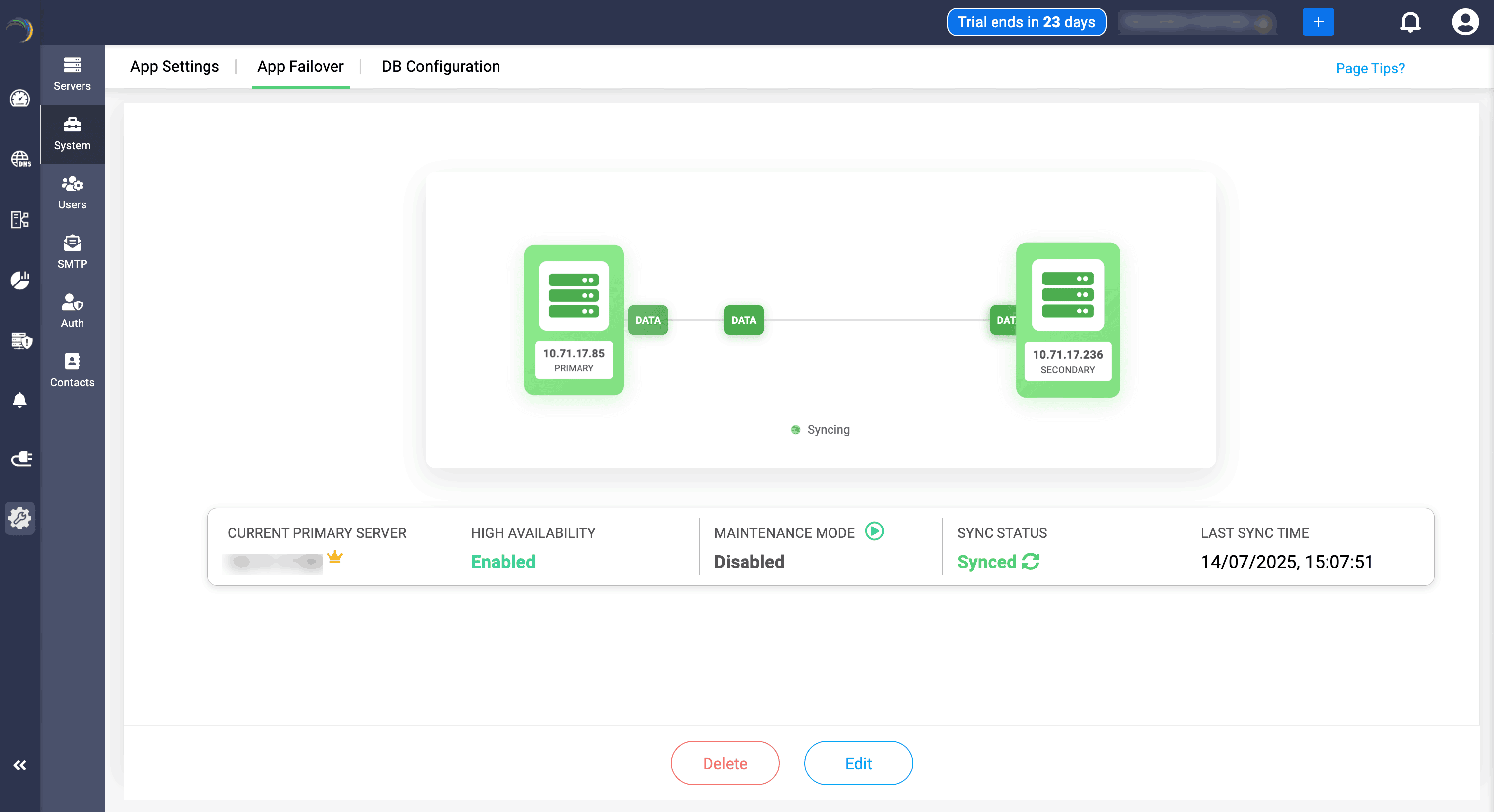Open notifications bell in top bar
1494x812 pixels.
tap(1410, 23)
